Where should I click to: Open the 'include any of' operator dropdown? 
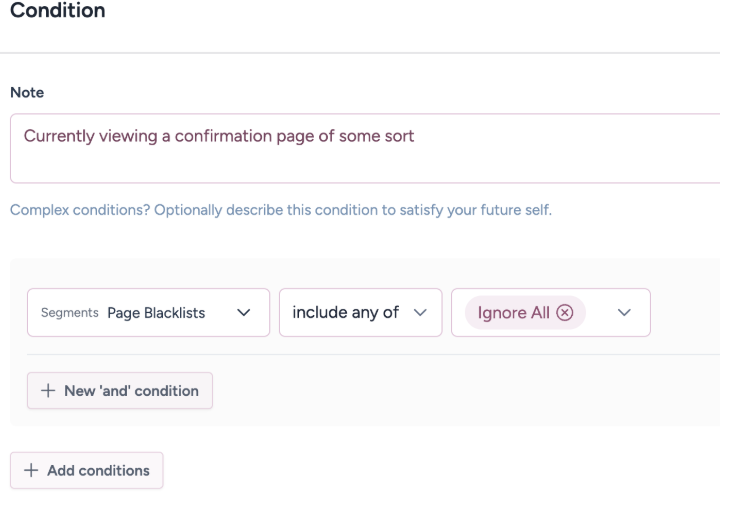pyautogui.click(x=360, y=313)
